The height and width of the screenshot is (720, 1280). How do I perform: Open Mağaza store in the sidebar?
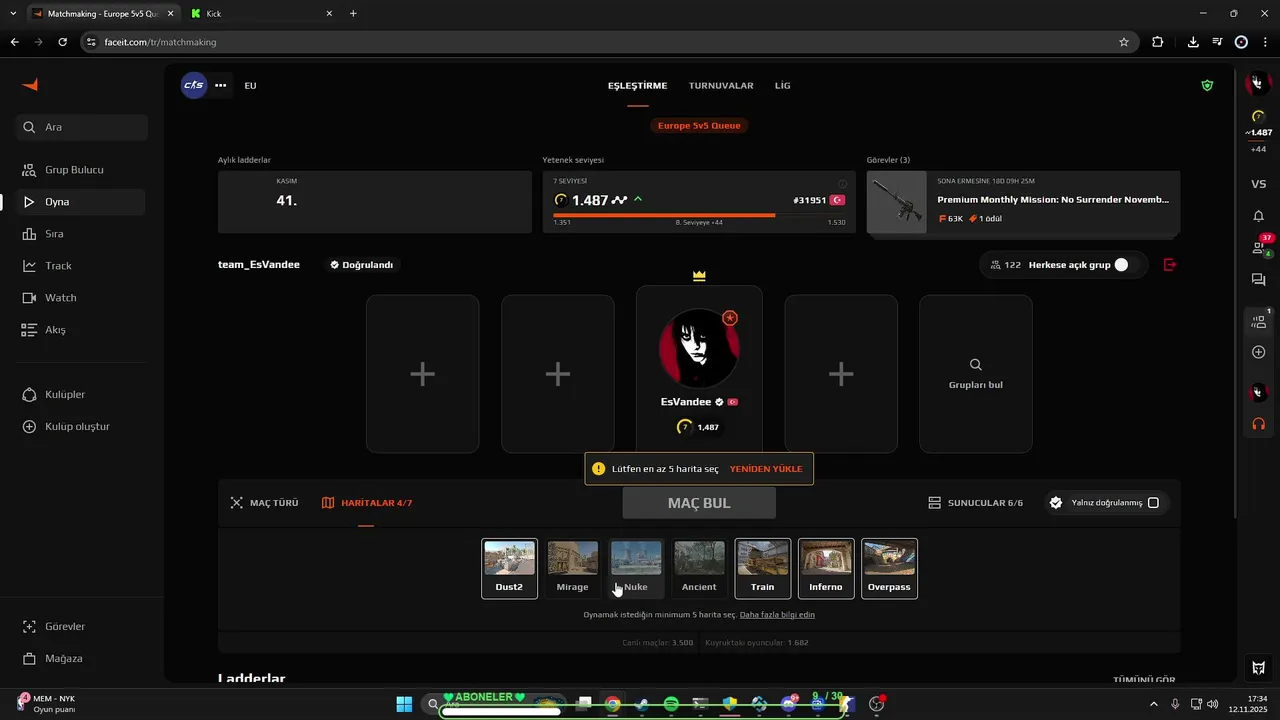point(80,659)
